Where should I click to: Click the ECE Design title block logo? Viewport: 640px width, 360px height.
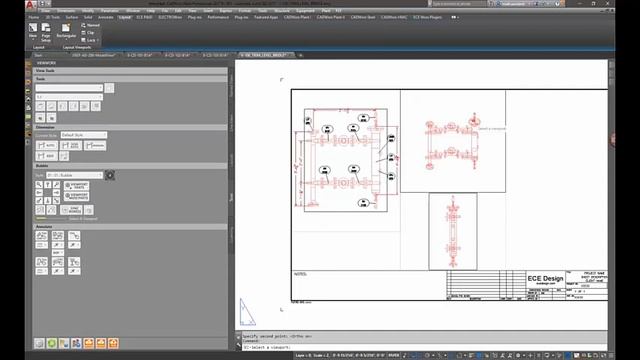[545, 279]
